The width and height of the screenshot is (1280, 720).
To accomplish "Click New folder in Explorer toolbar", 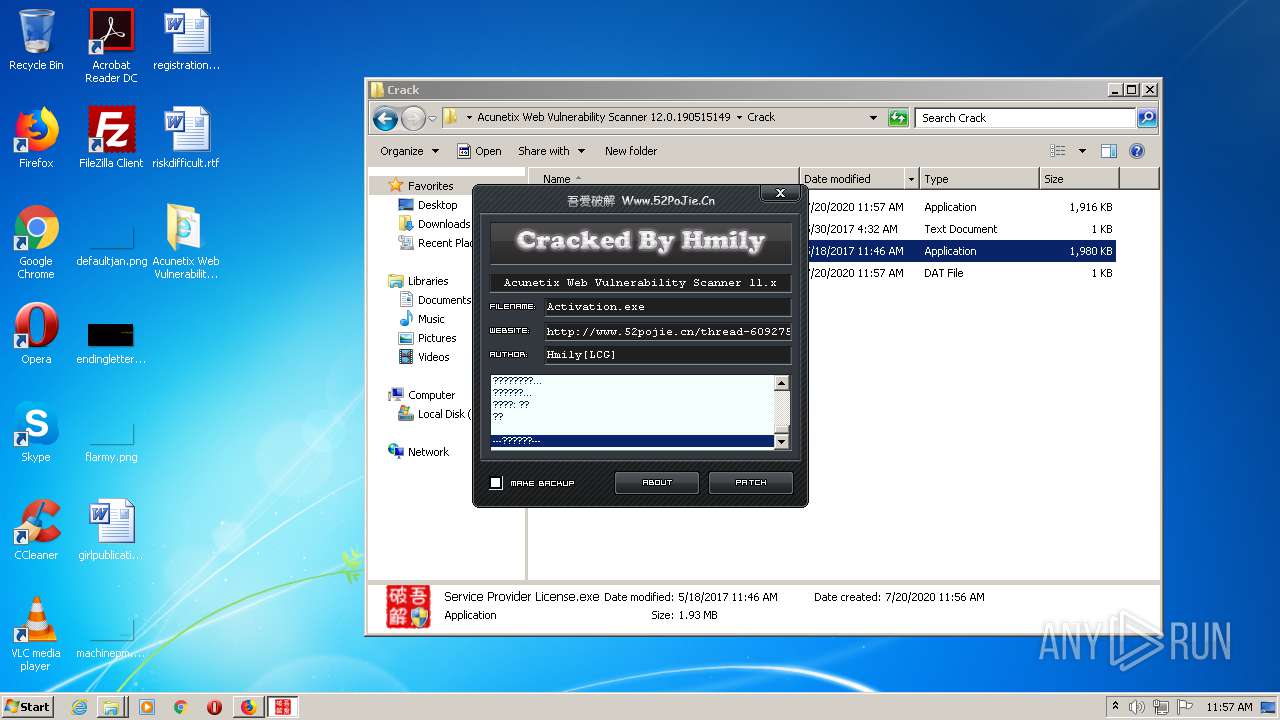I will click(631, 151).
